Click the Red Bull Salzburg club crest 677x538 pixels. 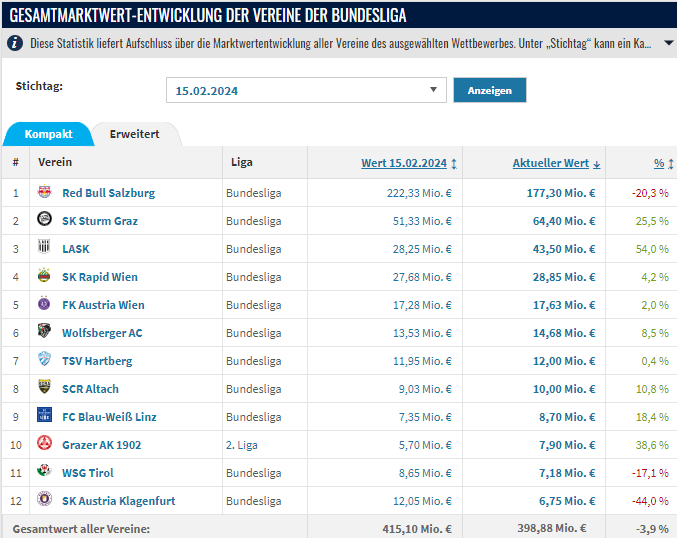click(44, 191)
